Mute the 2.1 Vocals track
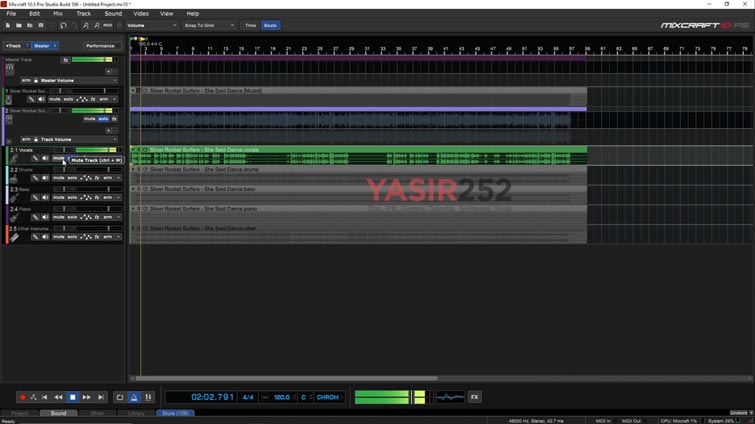755x424 pixels. point(58,159)
